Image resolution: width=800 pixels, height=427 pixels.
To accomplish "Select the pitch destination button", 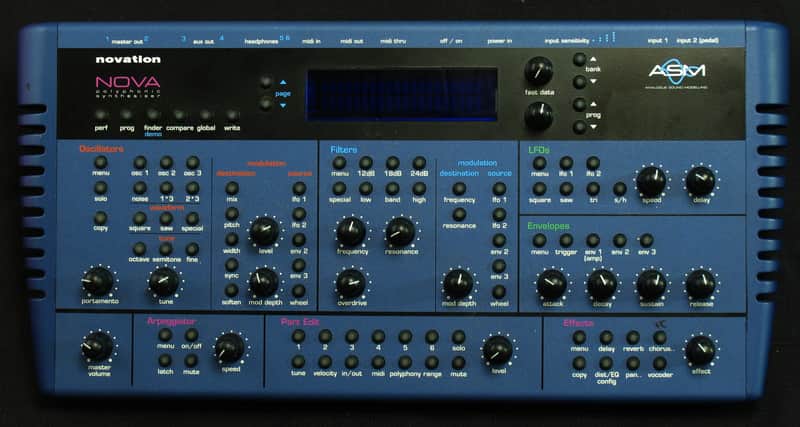I will (x=232, y=214).
